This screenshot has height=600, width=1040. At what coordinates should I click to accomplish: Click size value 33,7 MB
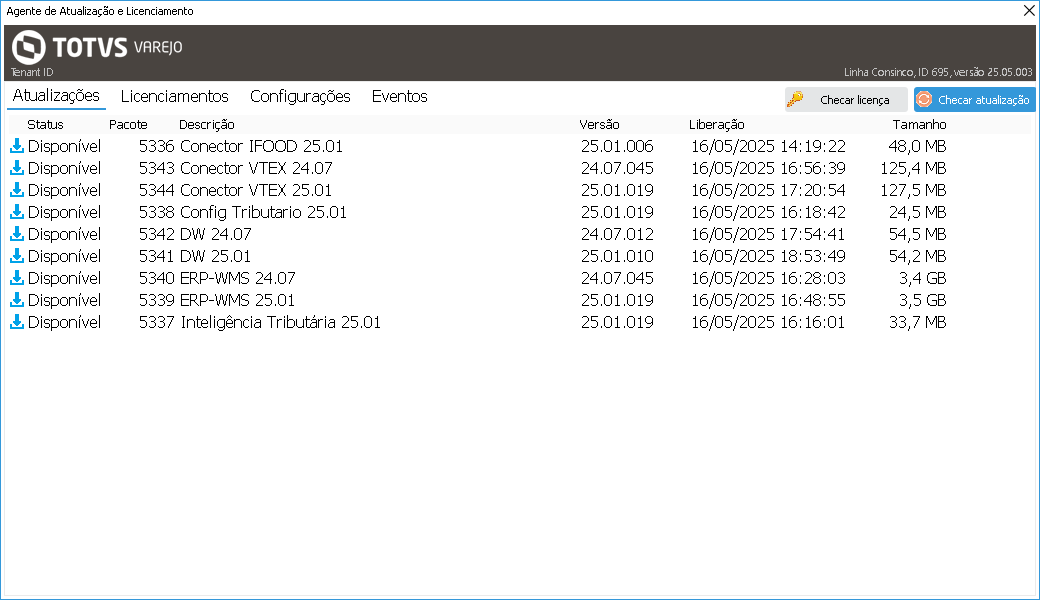tap(917, 322)
